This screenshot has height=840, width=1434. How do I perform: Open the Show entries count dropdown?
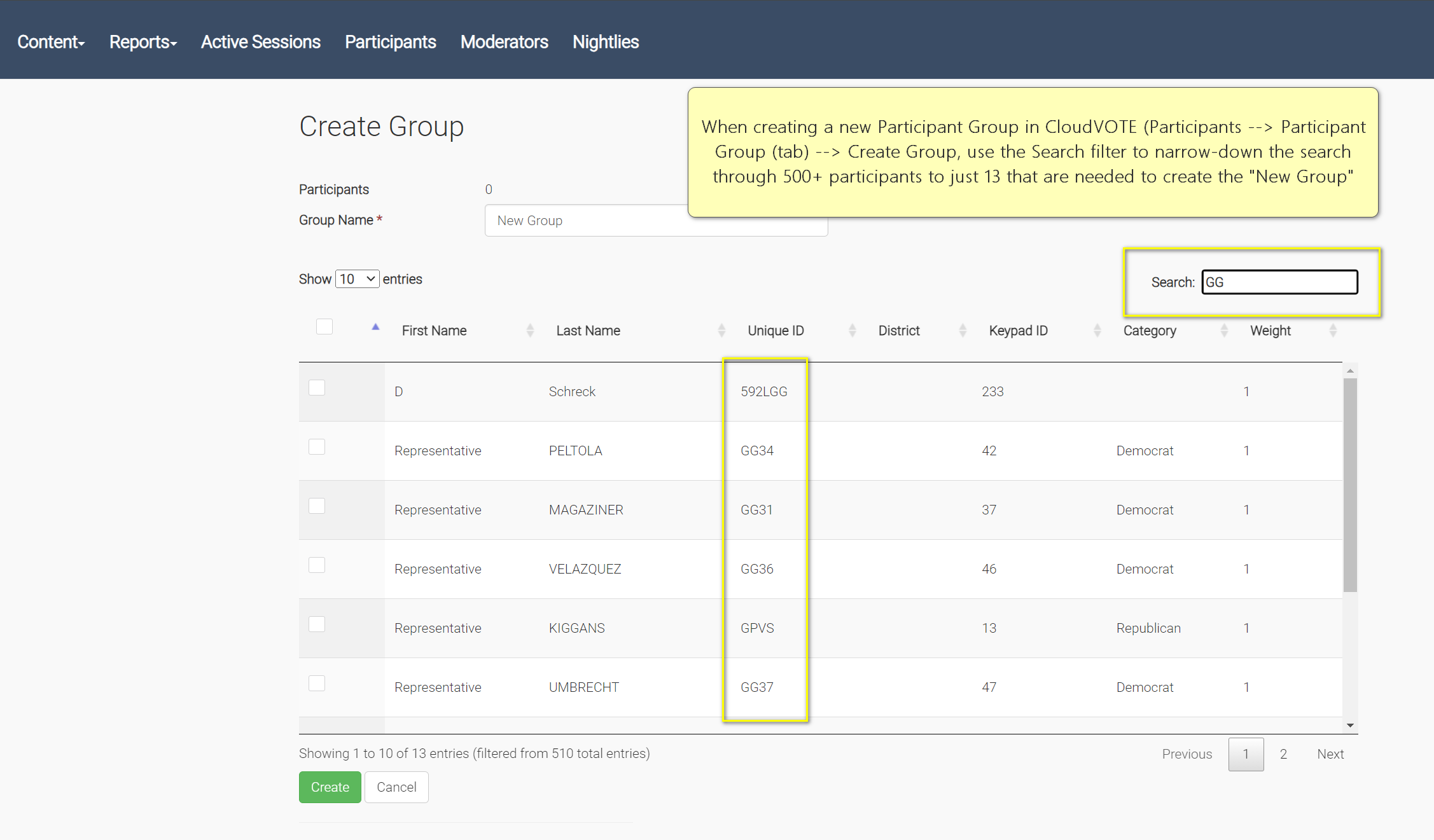click(357, 279)
